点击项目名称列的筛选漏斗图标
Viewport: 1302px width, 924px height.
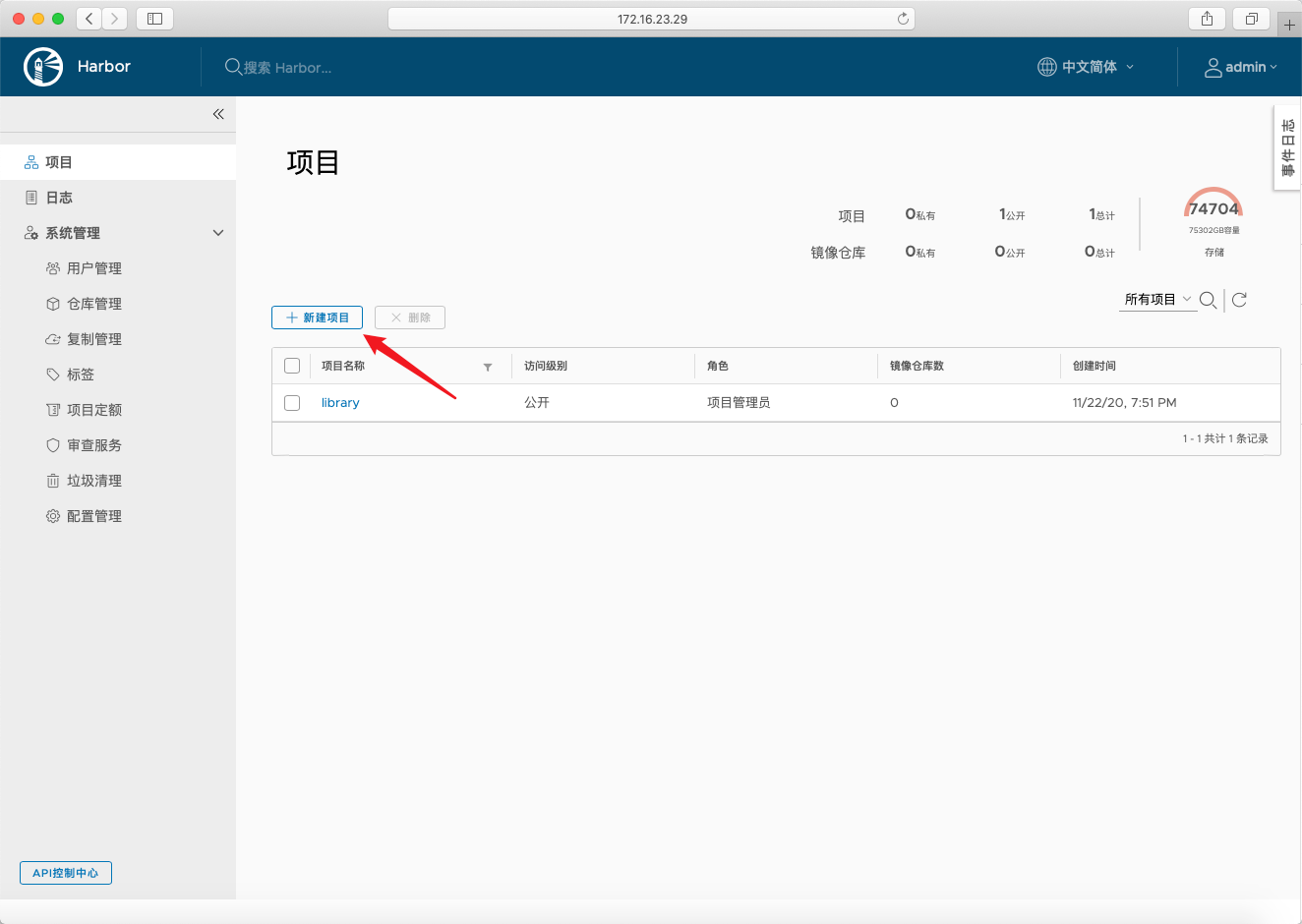pyautogui.click(x=488, y=366)
